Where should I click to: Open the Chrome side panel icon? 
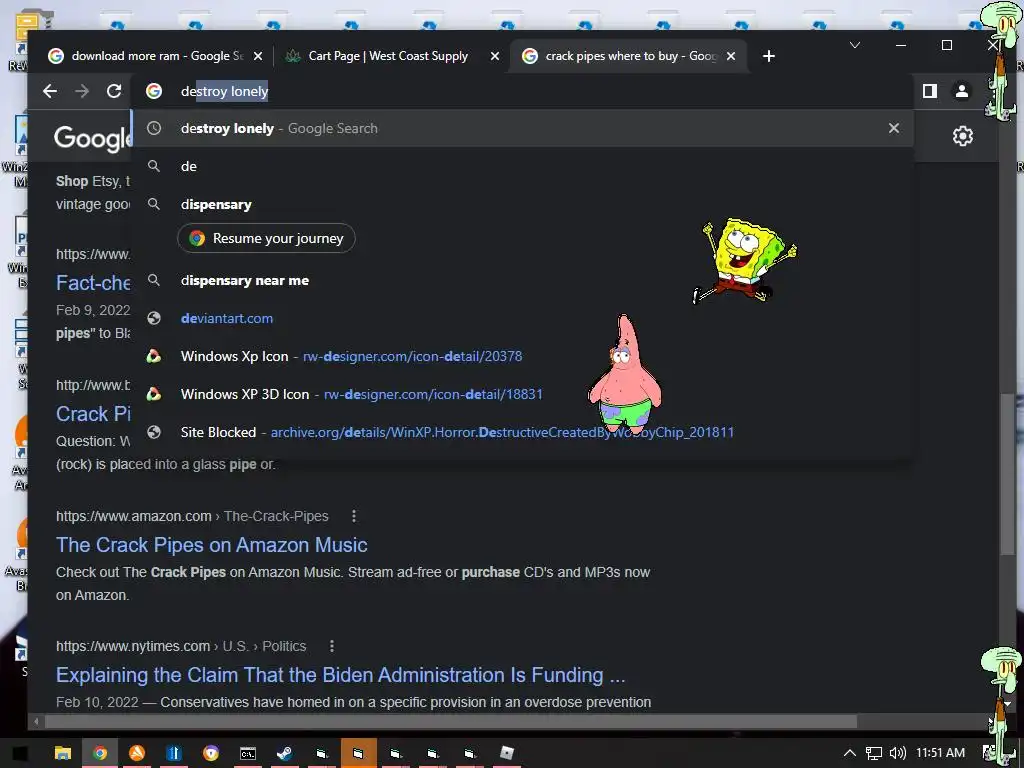[929, 91]
